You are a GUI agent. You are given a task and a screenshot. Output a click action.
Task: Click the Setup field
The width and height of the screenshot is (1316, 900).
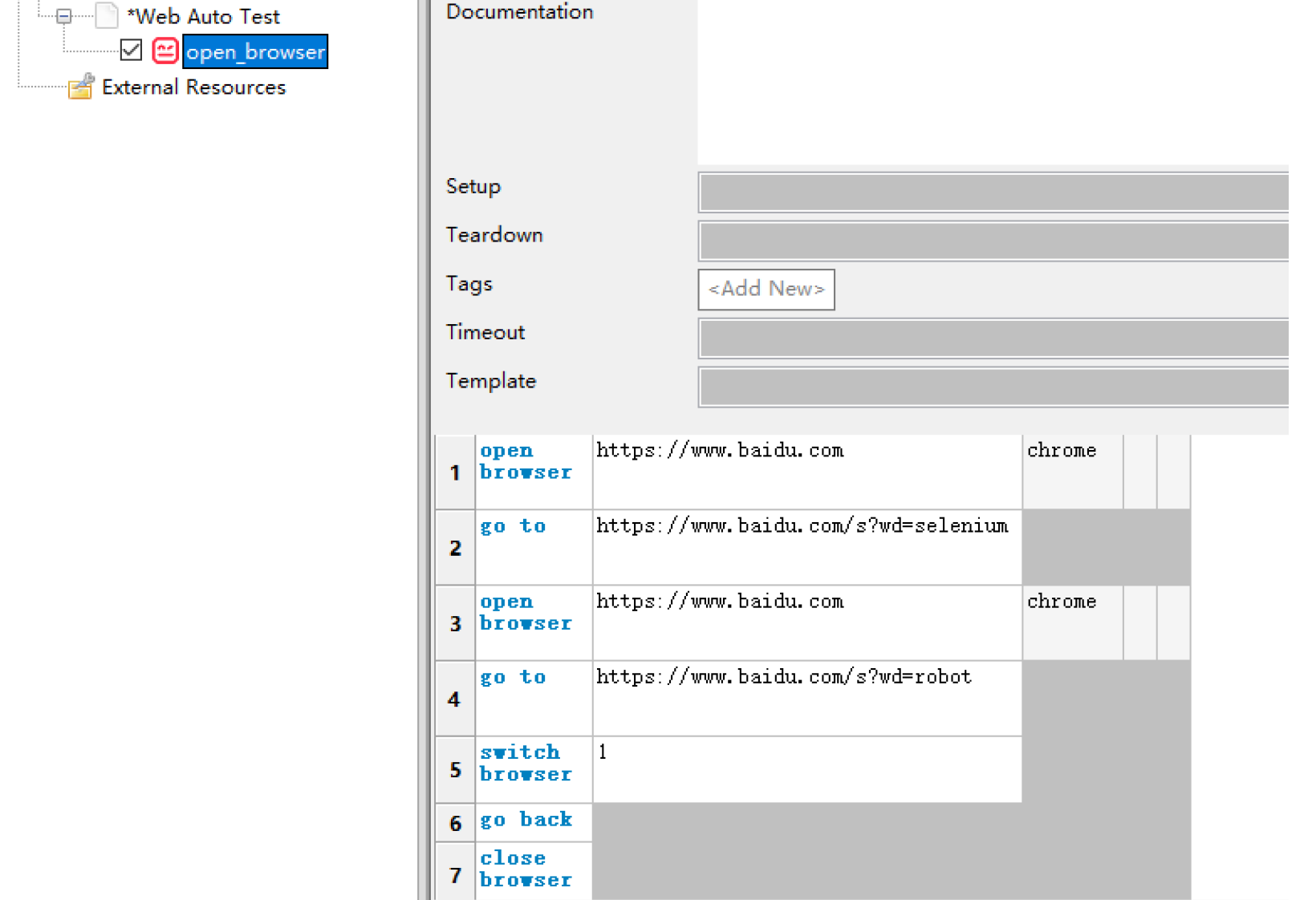993,193
